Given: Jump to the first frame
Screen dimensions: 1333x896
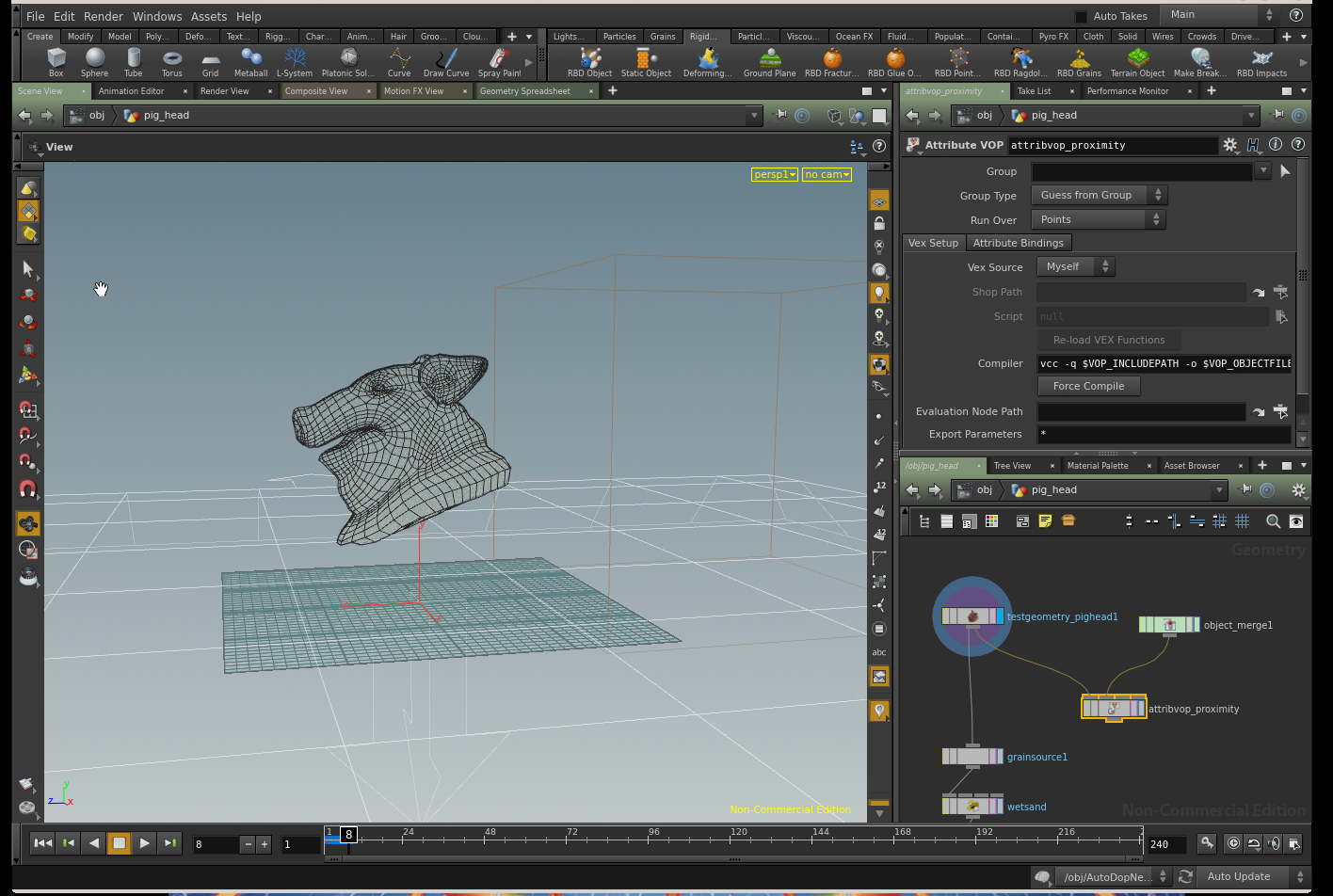Looking at the screenshot, I should click(42, 843).
